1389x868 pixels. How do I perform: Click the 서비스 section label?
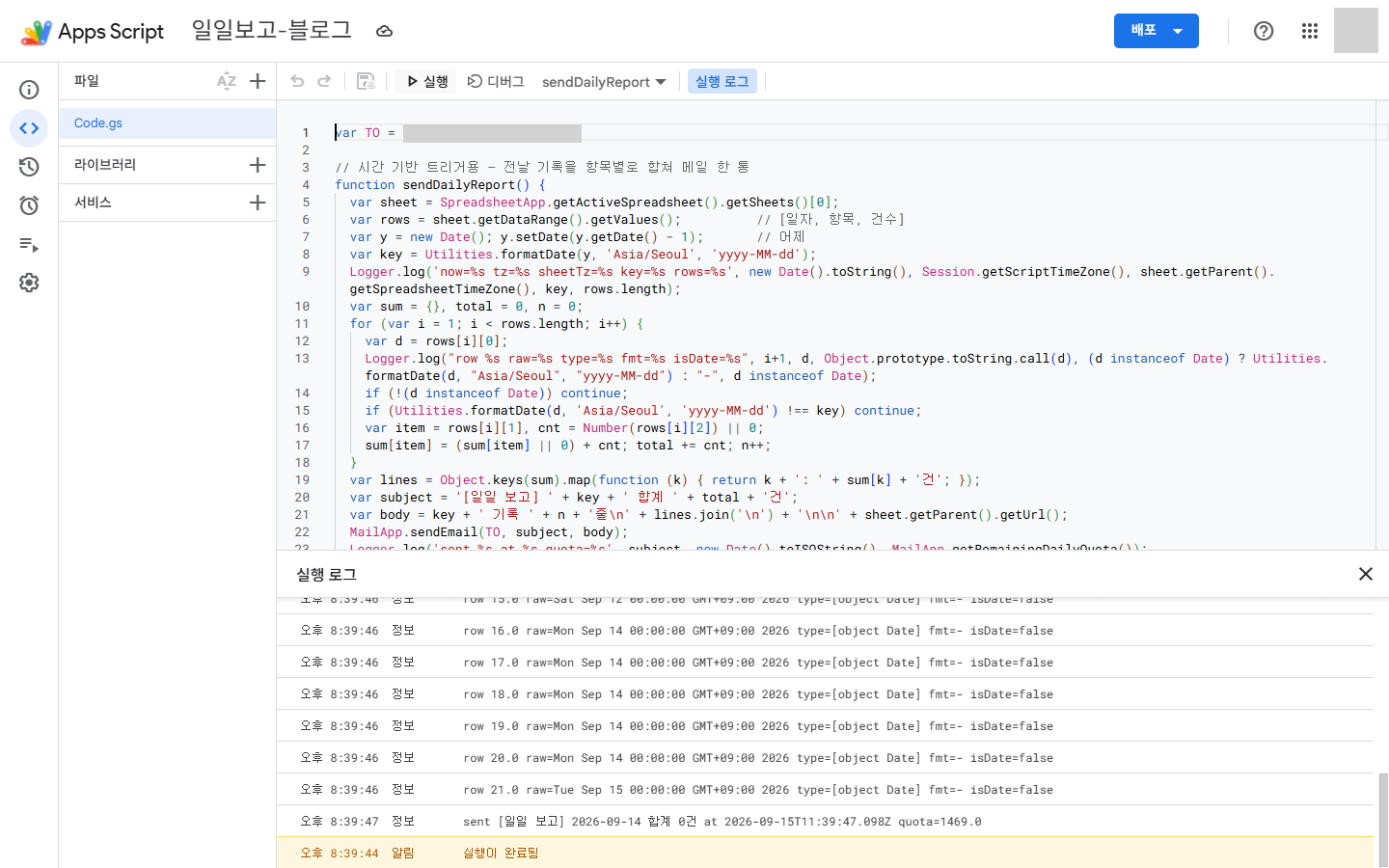pos(93,203)
